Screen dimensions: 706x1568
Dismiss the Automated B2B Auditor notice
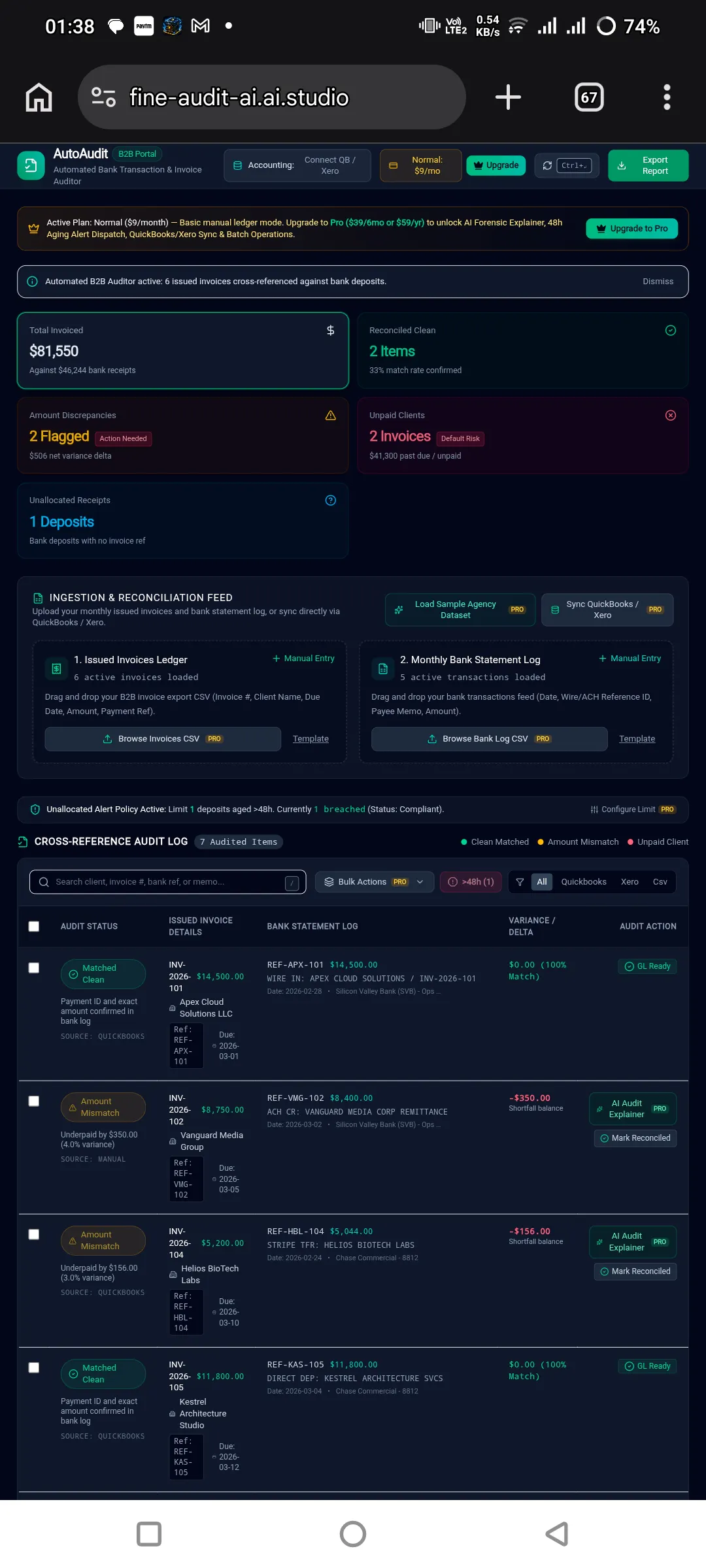coord(658,282)
